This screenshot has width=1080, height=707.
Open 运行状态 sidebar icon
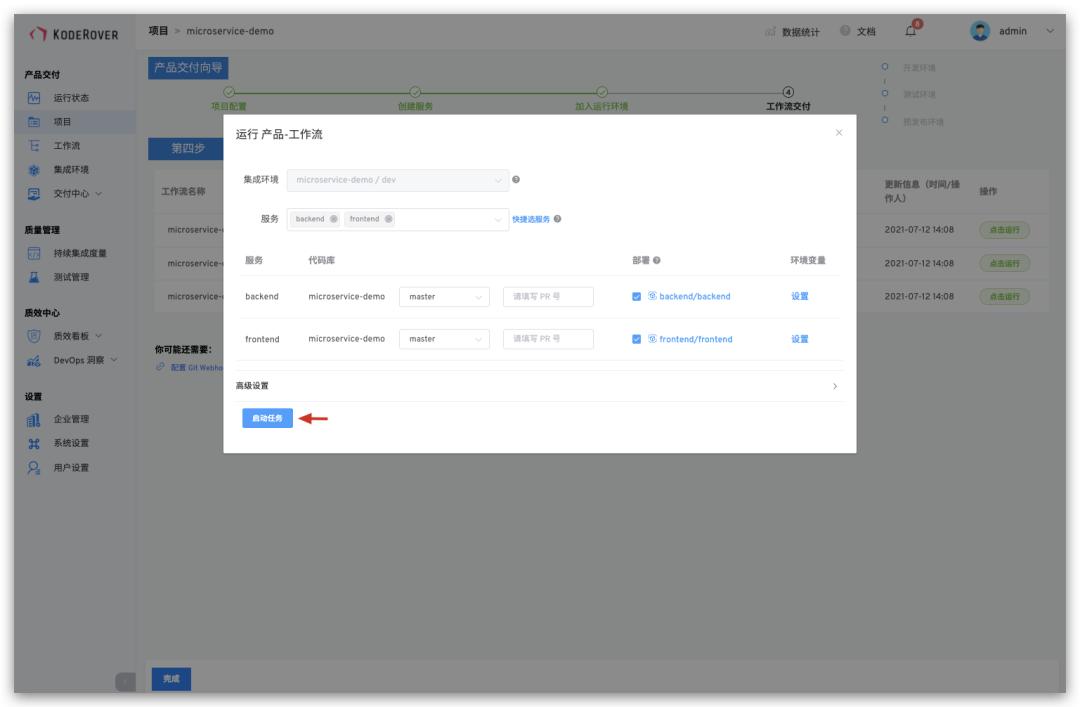pyautogui.click(x=34, y=98)
